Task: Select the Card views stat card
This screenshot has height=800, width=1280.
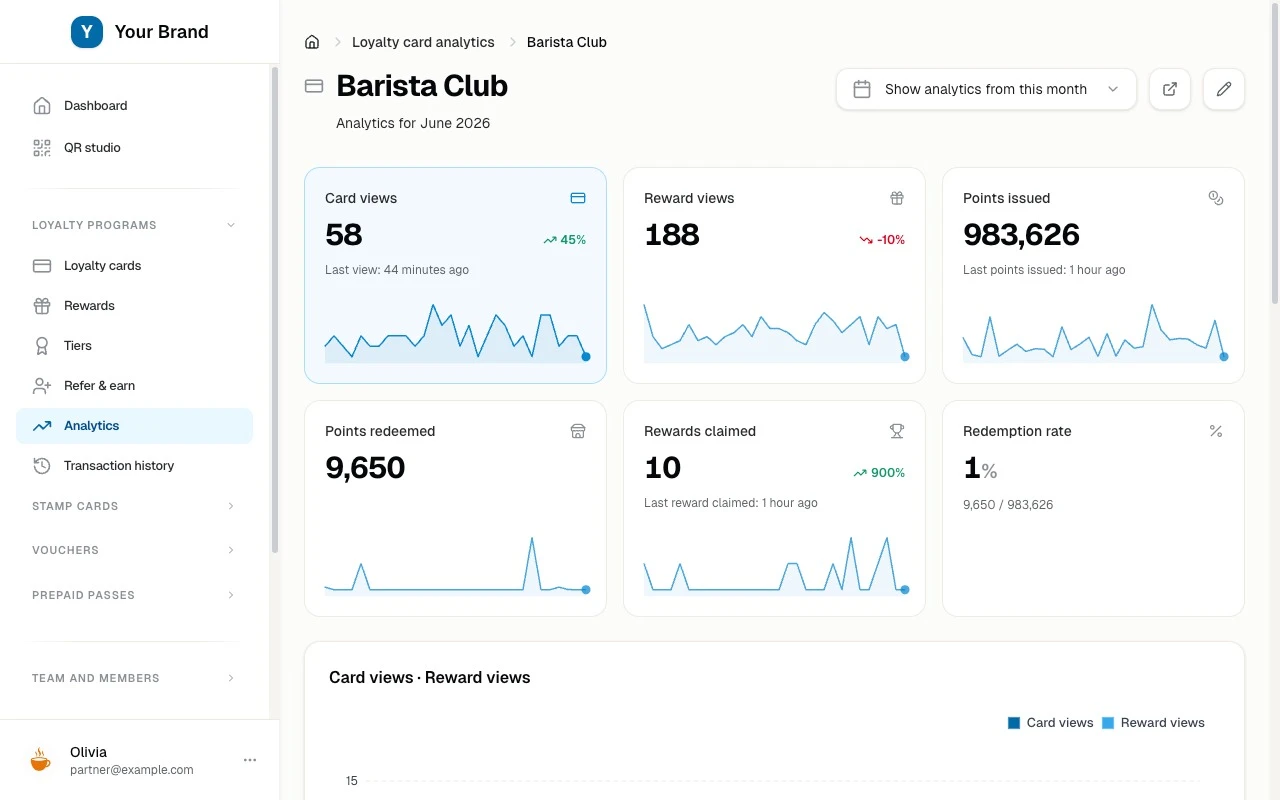Action: (x=455, y=275)
